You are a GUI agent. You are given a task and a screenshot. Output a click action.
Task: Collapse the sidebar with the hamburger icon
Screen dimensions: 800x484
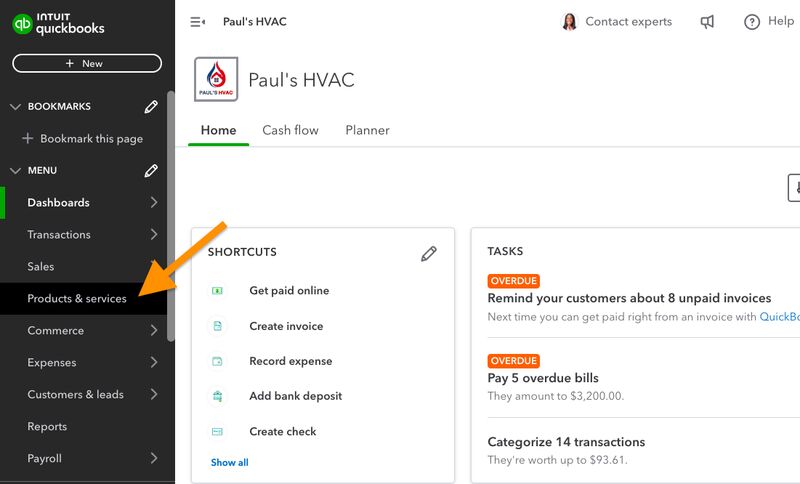point(197,22)
